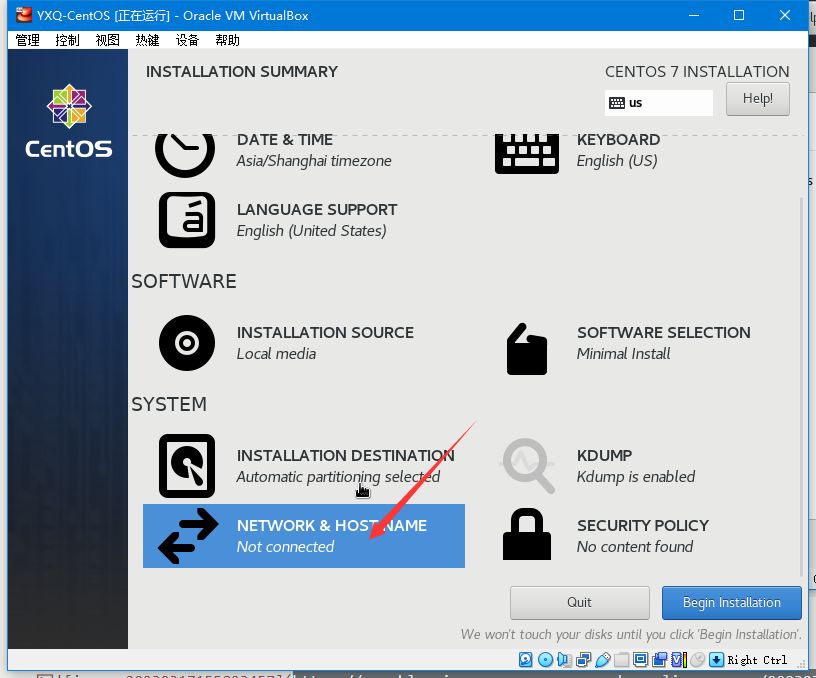Select the Network & Host Name item
The width and height of the screenshot is (816, 678).
[x=304, y=536]
